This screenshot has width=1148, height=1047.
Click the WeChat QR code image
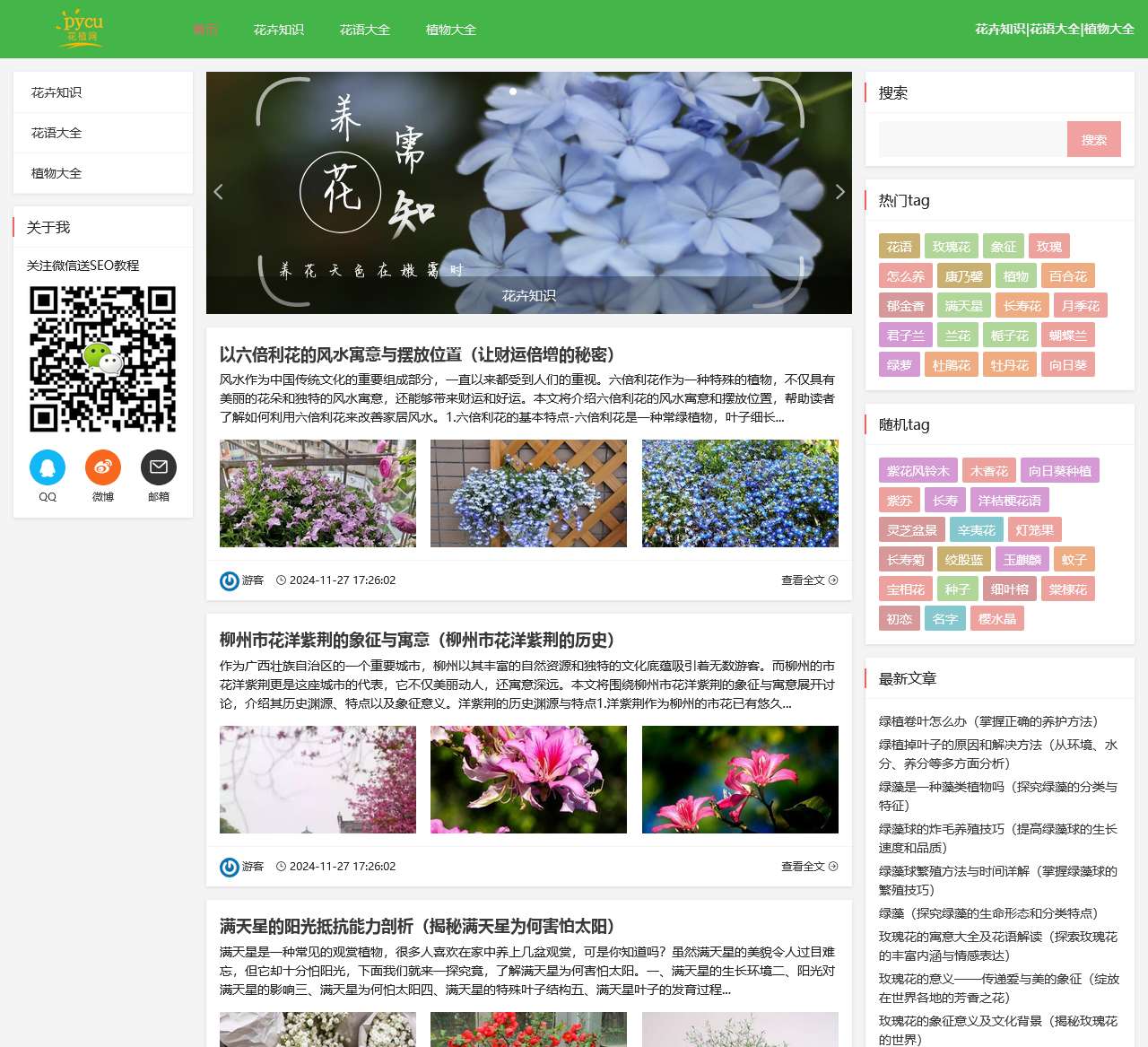point(103,359)
